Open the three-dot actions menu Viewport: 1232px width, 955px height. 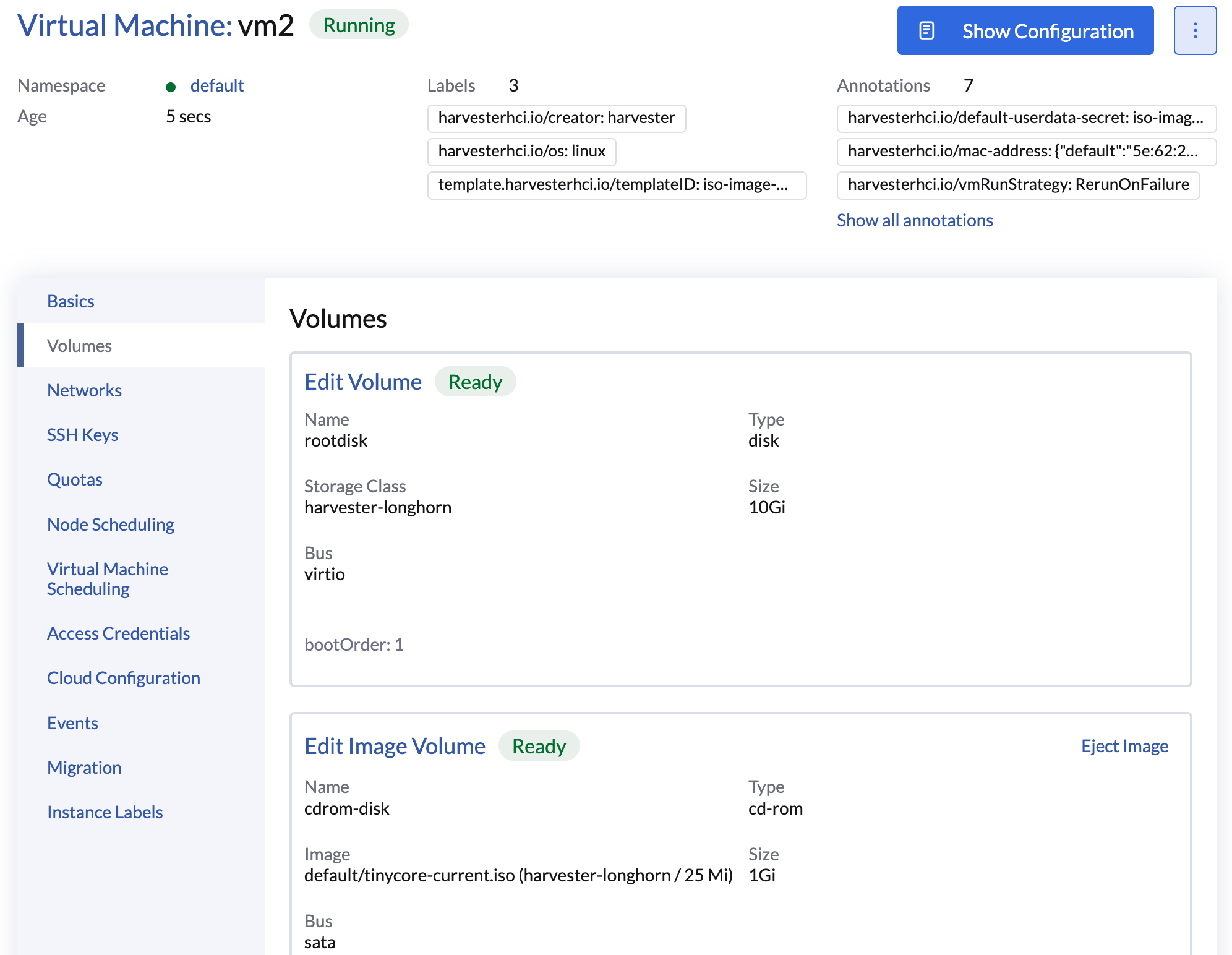[1195, 31]
